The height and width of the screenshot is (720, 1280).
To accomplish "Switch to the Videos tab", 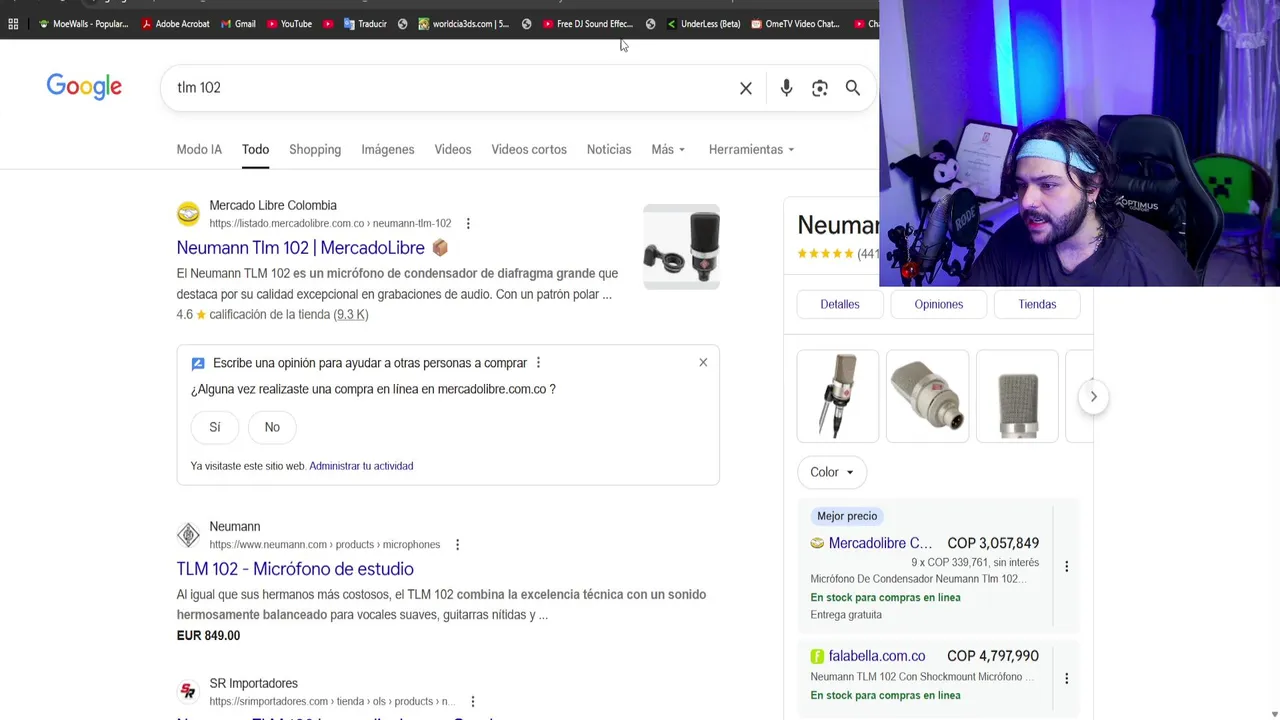I will pos(453,149).
